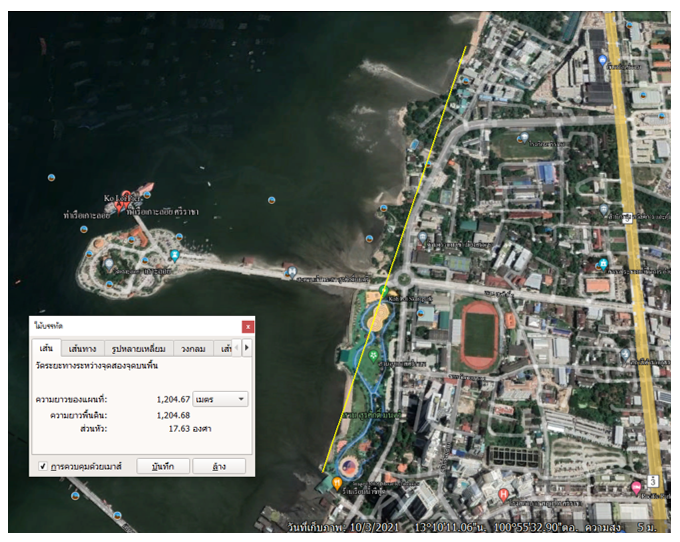Screen dimensions: 680x542
Task: Click the บันทึก (Save) button
Action: click(162, 466)
